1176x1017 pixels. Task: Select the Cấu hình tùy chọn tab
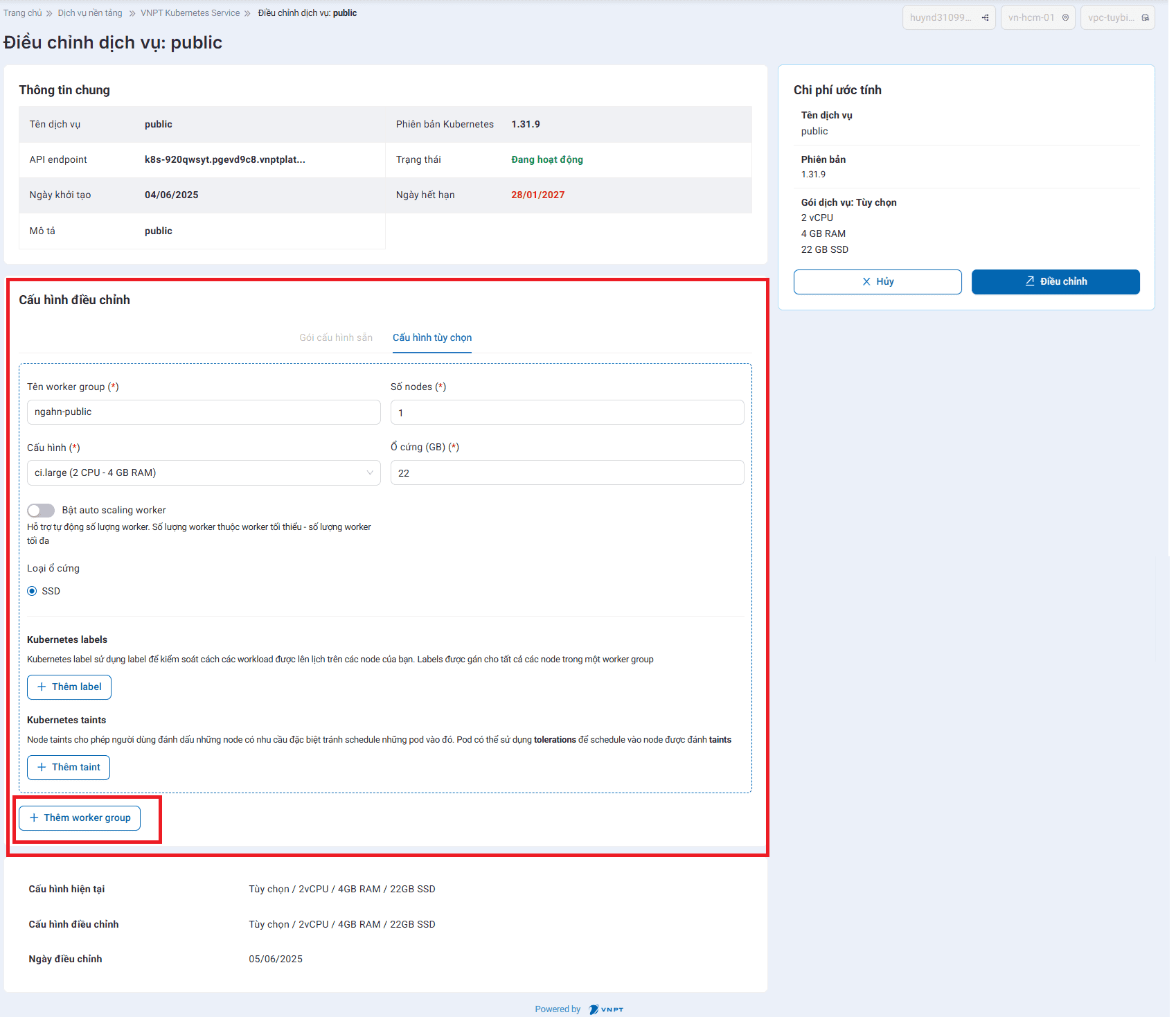pyautogui.click(x=432, y=337)
